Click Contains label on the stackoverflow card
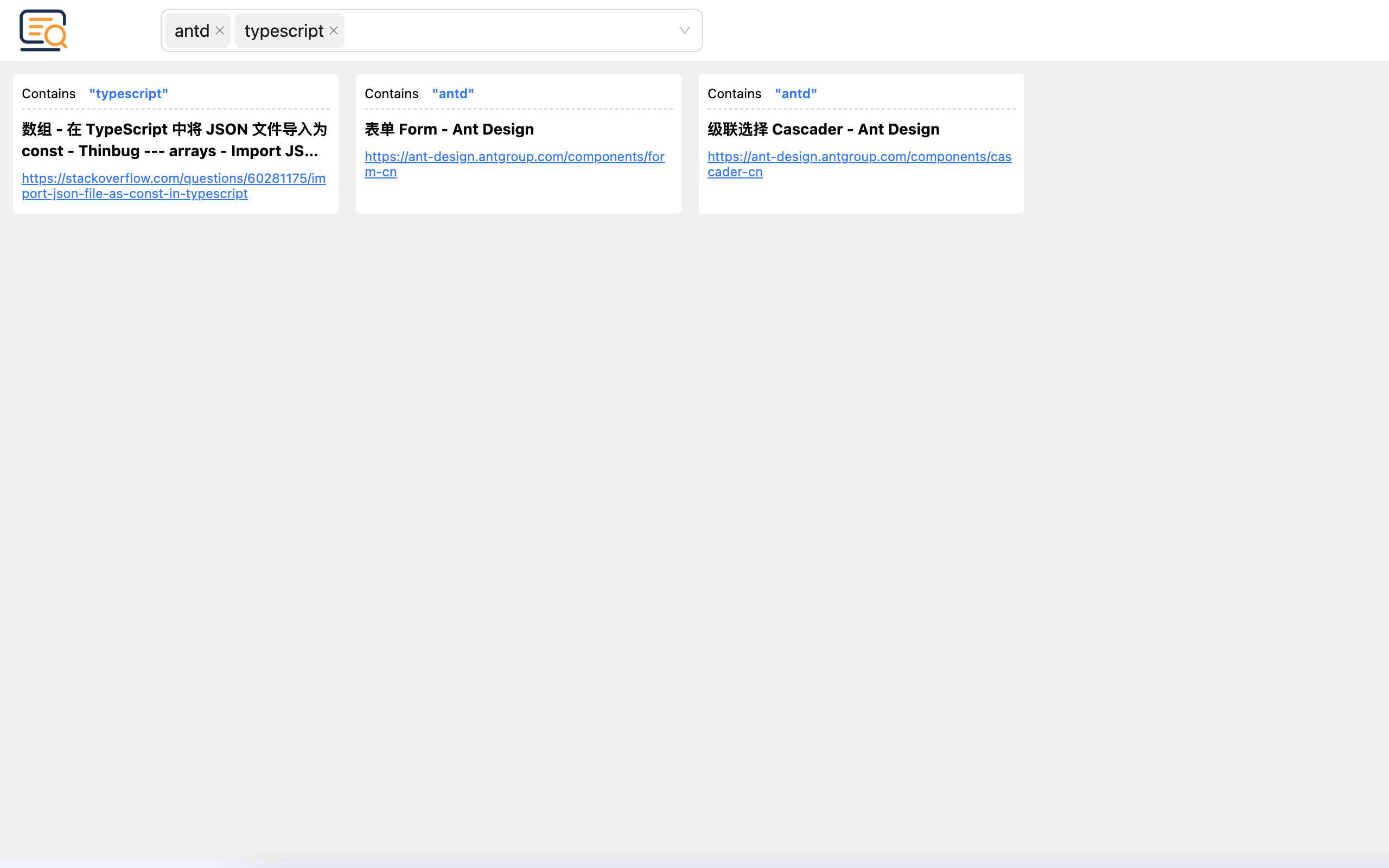The image size is (1389, 868). [x=49, y=93]
